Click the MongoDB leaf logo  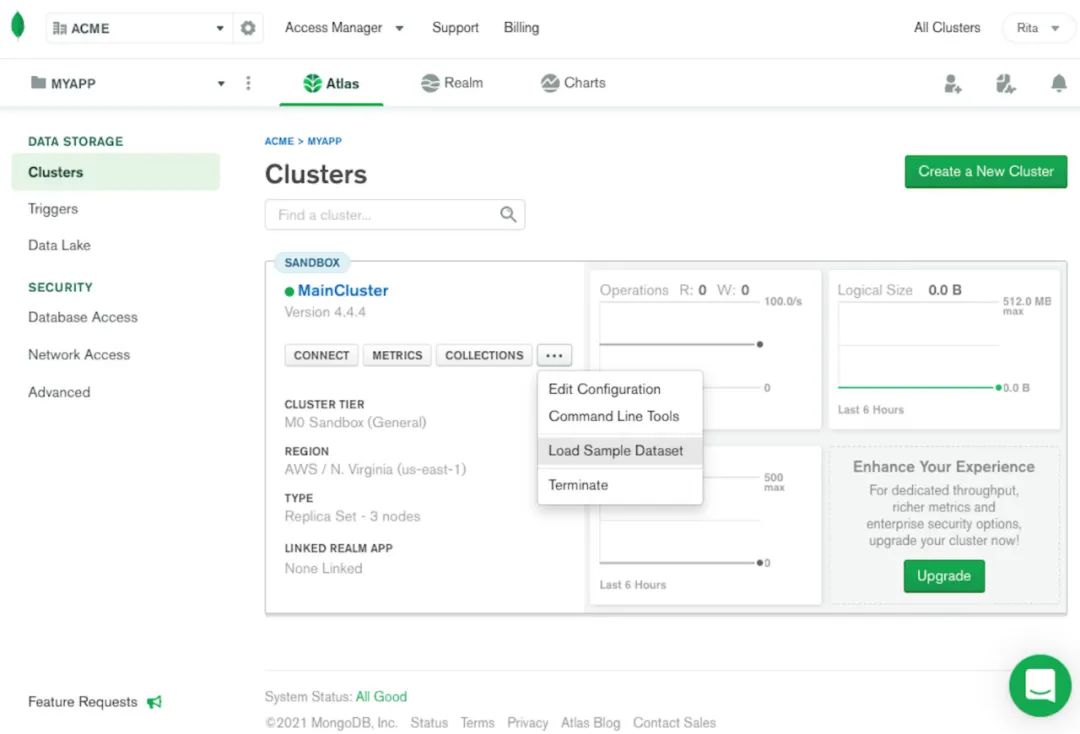click(x=18, y=26)
